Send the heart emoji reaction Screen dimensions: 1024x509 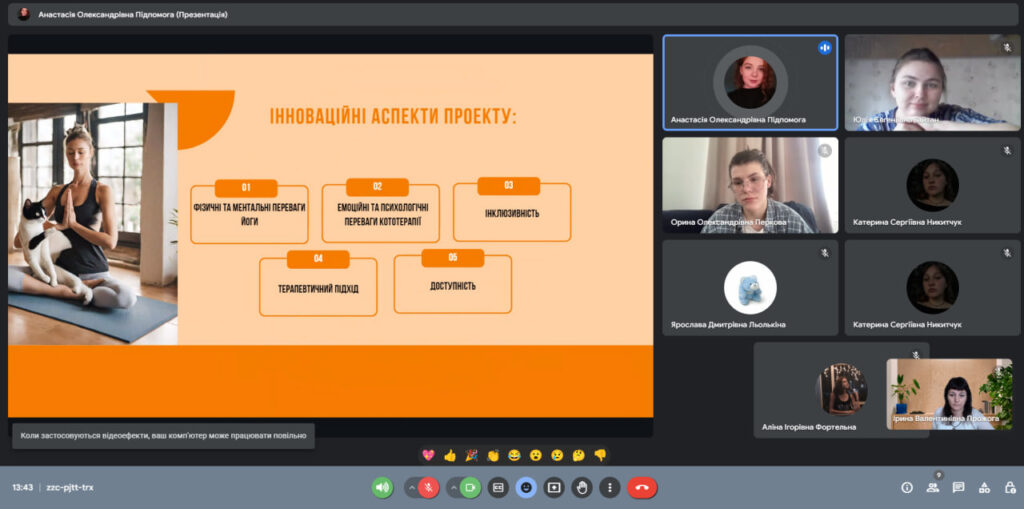[x=428, y=455]
